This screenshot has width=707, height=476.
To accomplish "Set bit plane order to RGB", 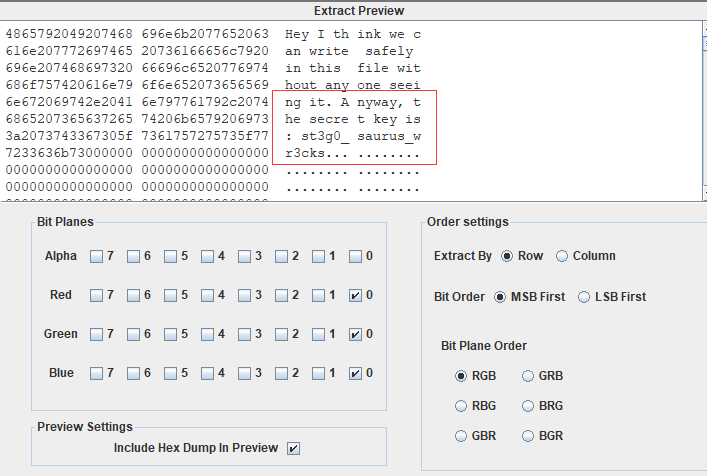I will click(461, 376).
